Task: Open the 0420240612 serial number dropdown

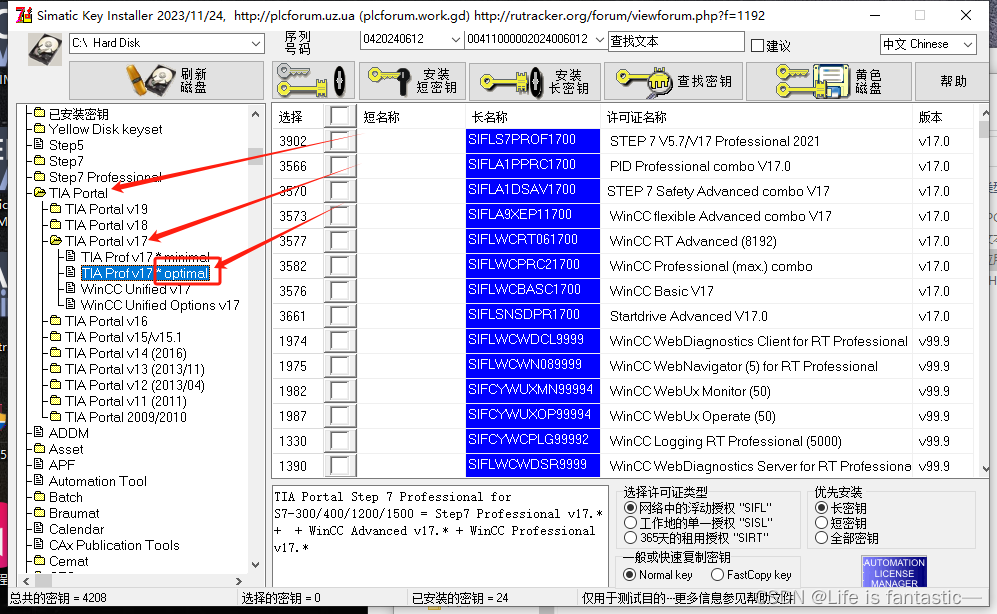Action: pyautogui.click(x=455, y=39)
